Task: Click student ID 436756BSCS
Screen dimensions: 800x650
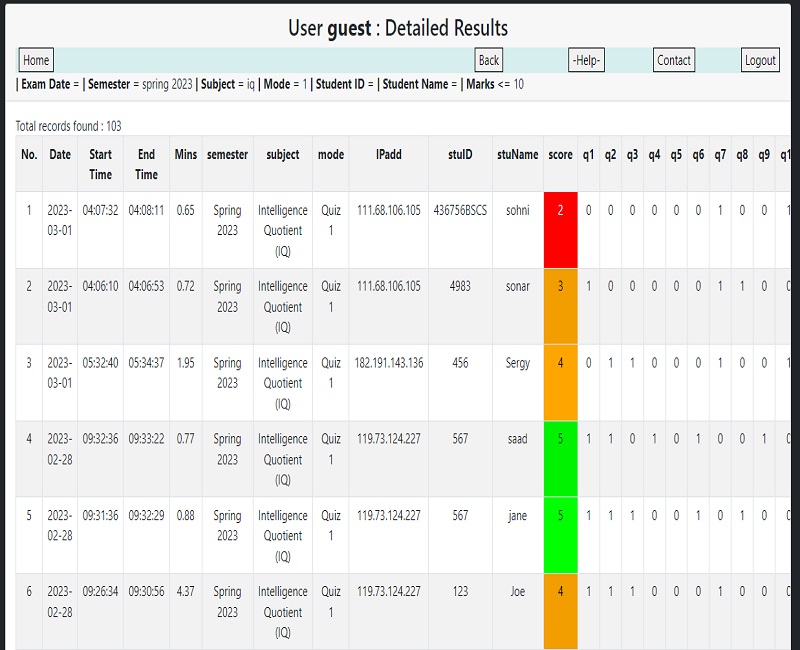Action: (x=460, y=211)
